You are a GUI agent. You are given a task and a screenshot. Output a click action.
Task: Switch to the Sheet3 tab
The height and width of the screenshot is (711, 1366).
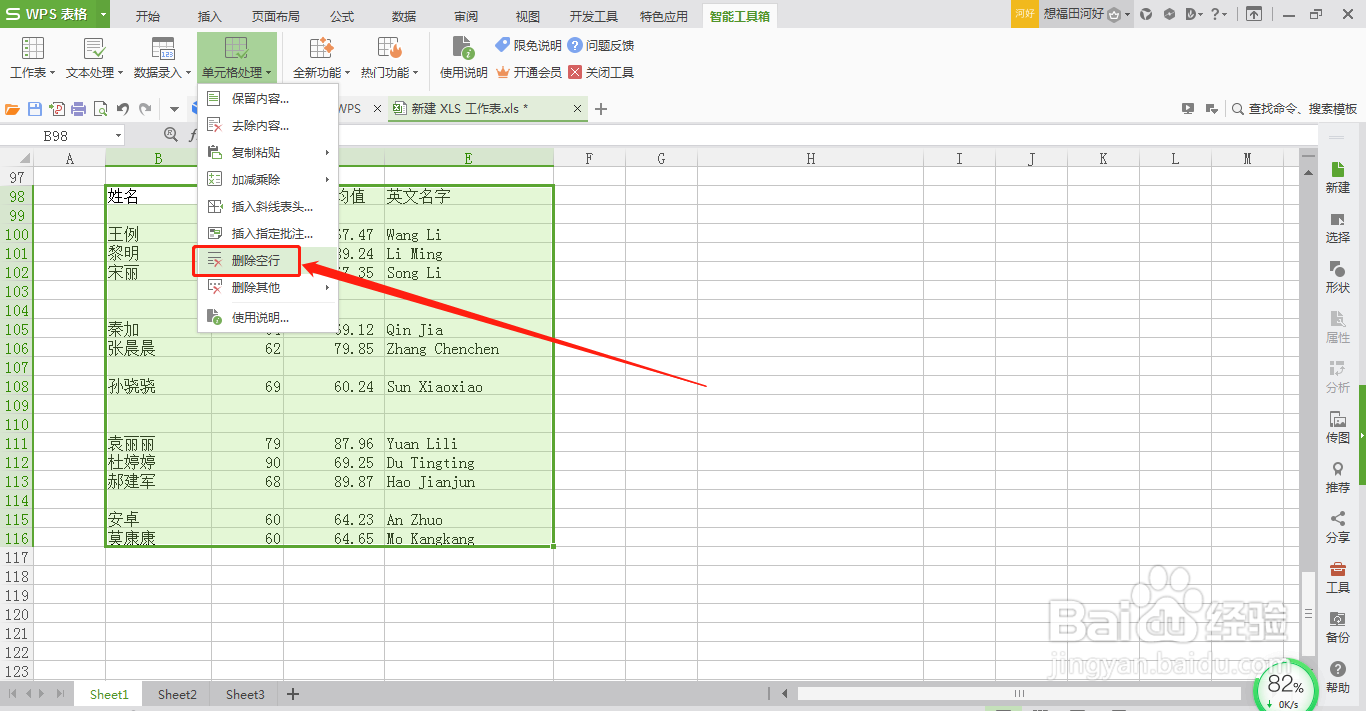coord(245,694)
